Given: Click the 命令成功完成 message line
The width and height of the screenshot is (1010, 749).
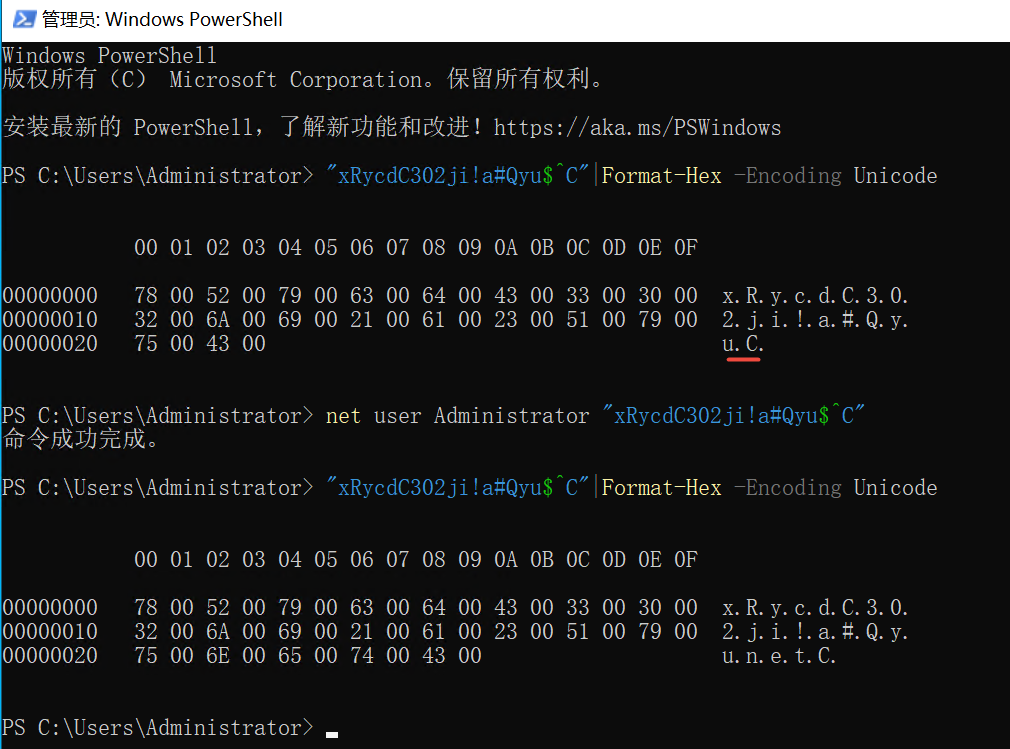Looking at the screenshot, I should point(81,439).
